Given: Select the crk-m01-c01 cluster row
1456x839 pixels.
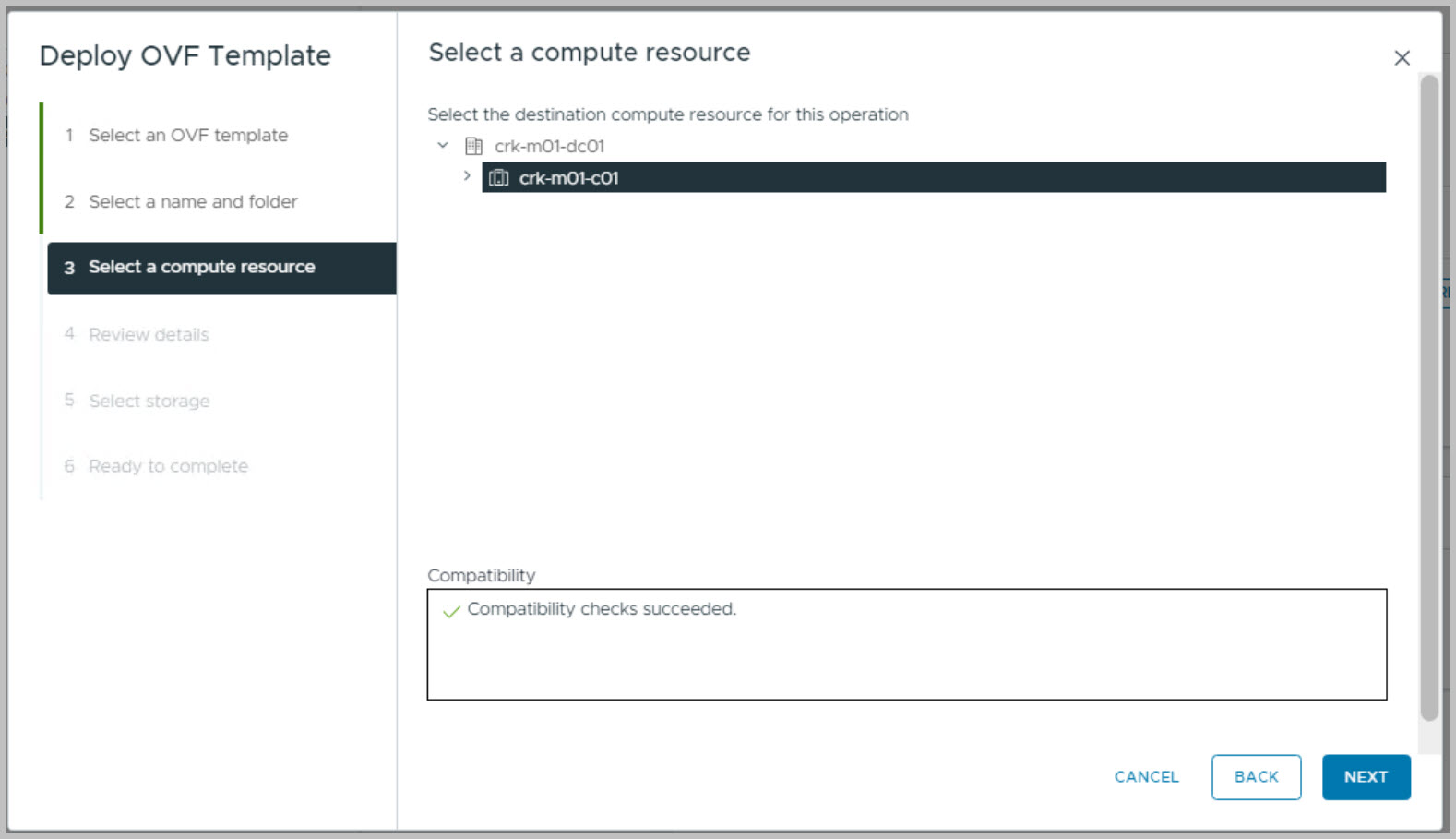Looking at the screenshot, I should pos(932,178).
